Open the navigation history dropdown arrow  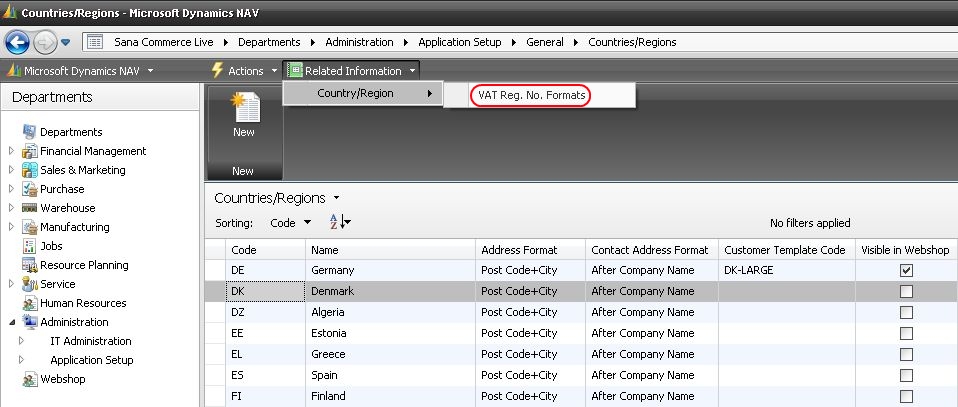click(x=65, y=43)
